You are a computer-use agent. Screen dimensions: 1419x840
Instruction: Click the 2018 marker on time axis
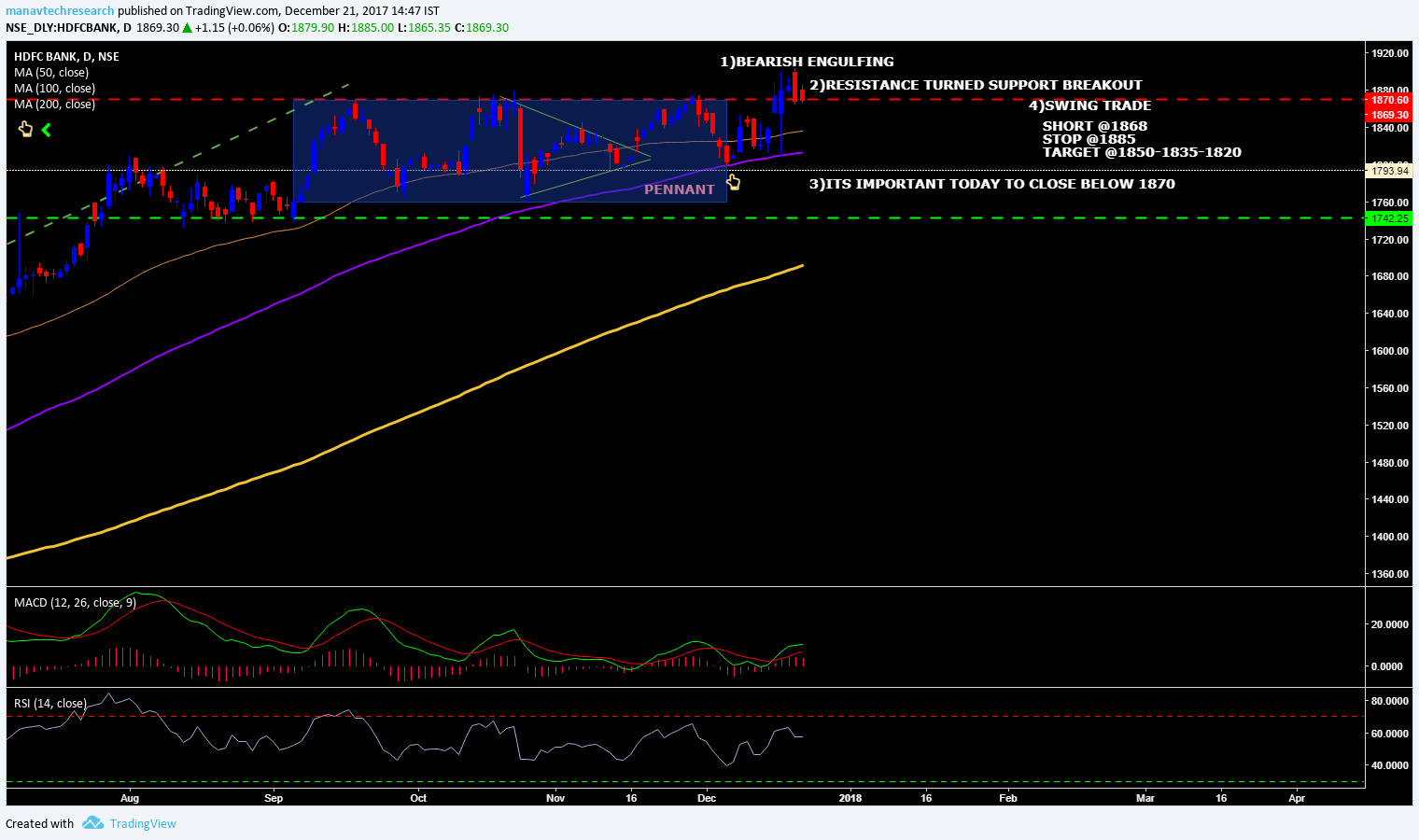coord(850,798)
